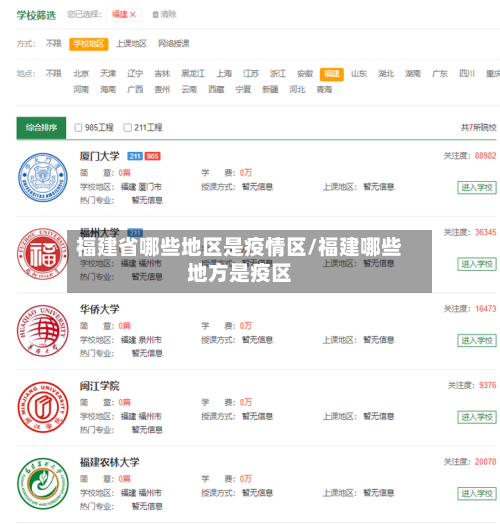Click the 985 badge next to 厦门大学

click(152, 156)
